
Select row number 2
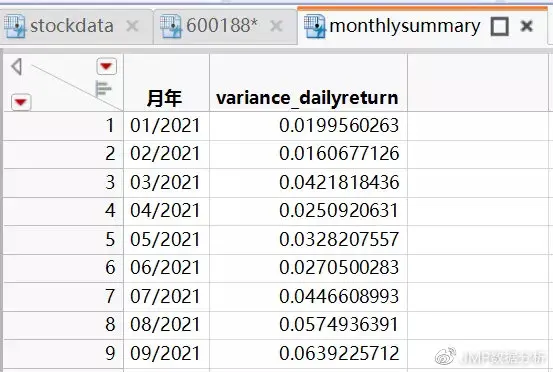[x=63, y=154]
